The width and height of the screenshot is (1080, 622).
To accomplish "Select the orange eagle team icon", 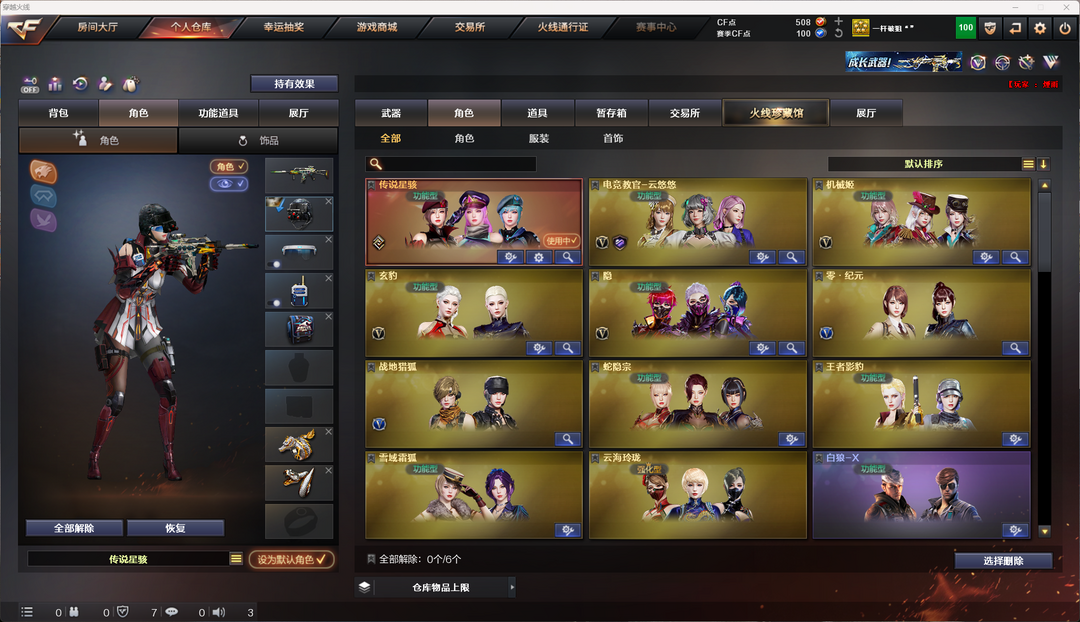I will (43, 171).
